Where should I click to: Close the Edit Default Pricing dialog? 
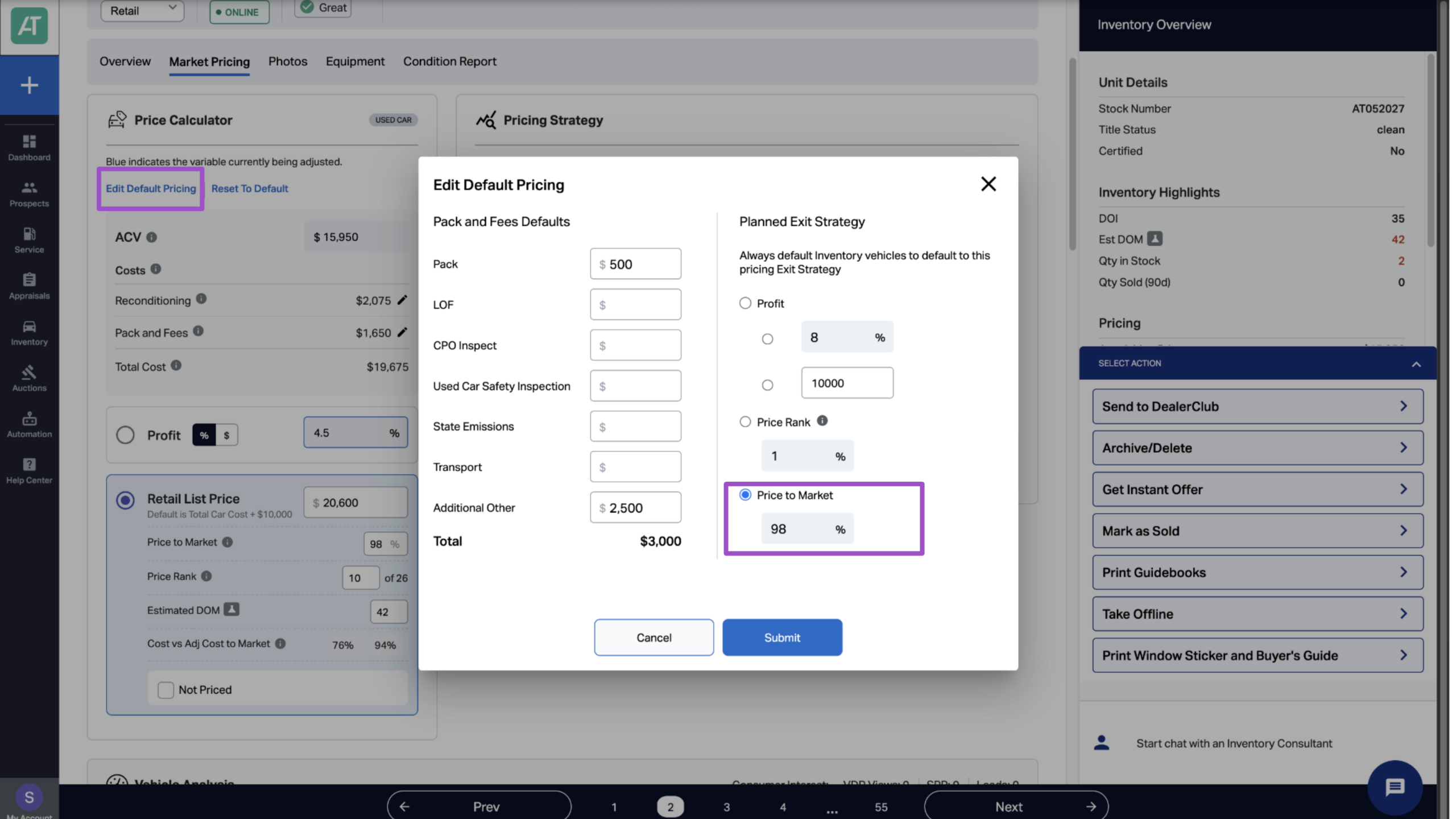click(988, 184)
